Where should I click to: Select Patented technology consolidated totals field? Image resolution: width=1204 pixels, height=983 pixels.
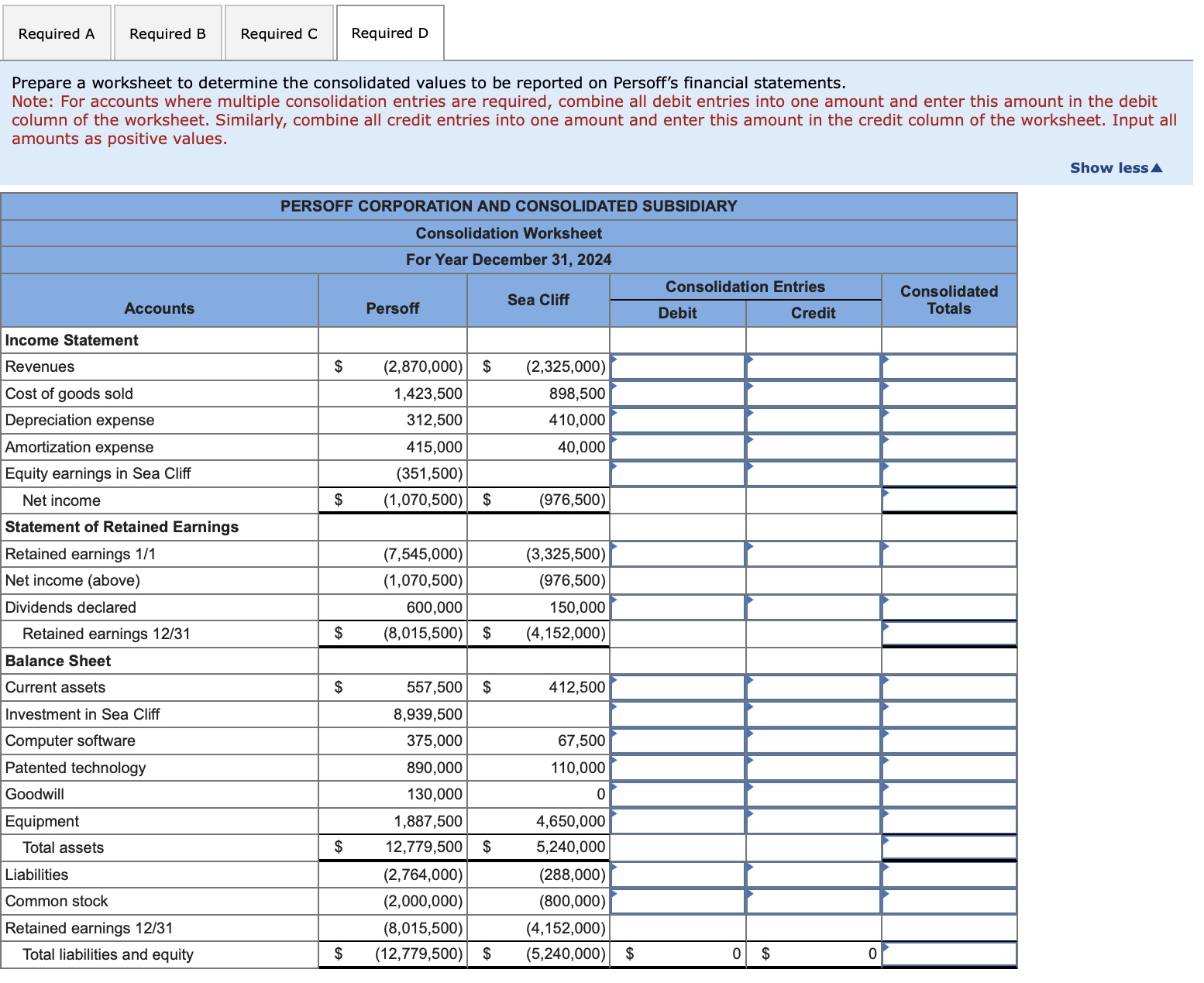coord(949,768)
